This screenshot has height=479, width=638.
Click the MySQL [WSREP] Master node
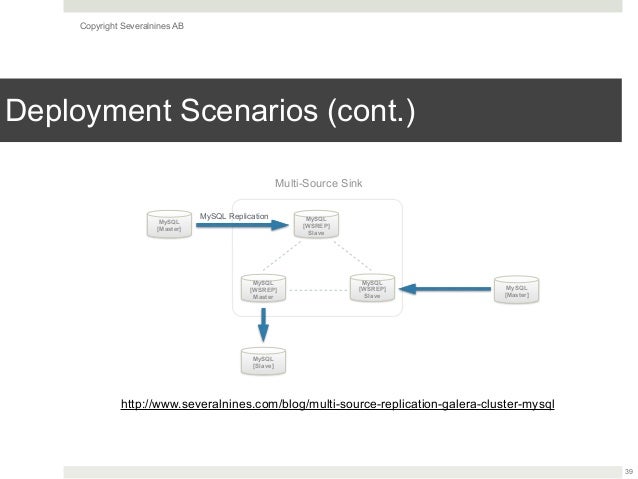263,288
